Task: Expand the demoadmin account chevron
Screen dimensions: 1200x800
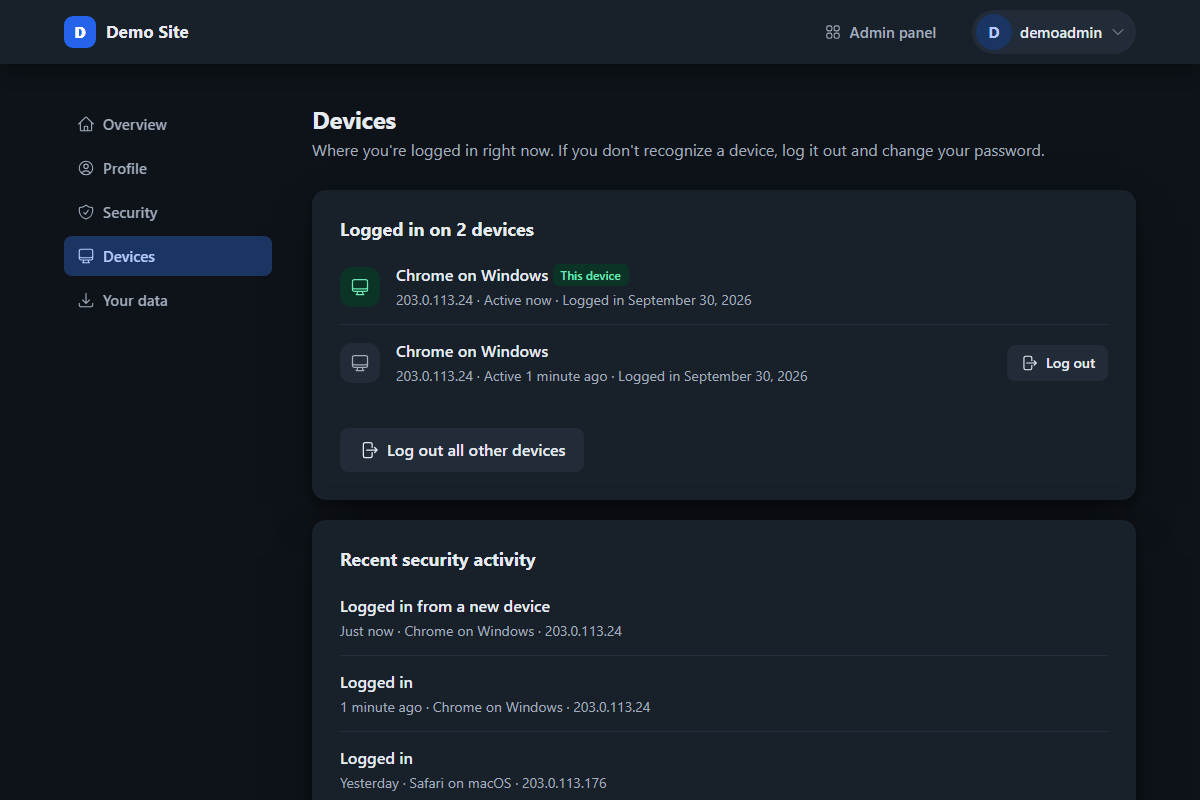Action: coord(1118,32)
